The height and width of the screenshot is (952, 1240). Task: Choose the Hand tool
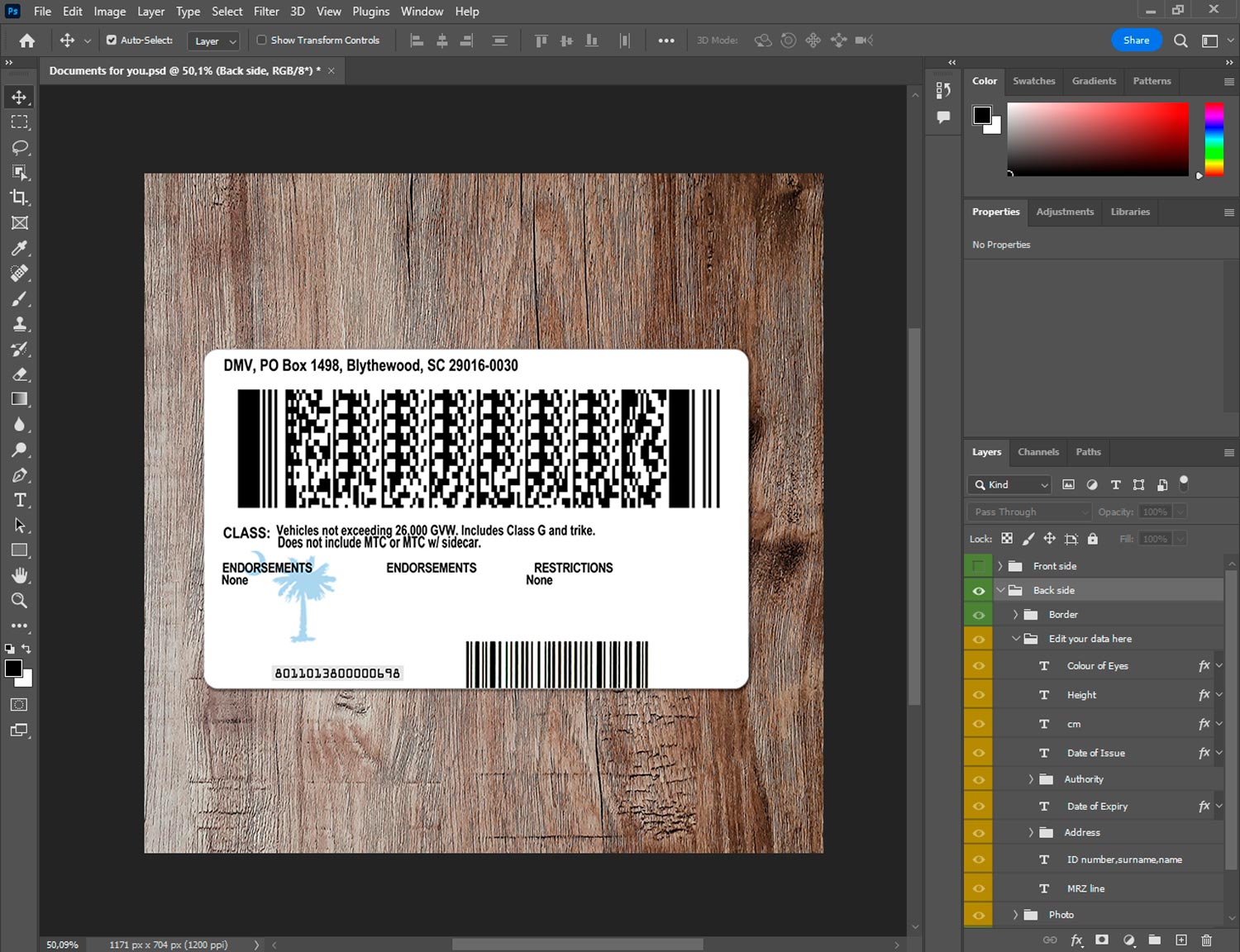(20, 575)
